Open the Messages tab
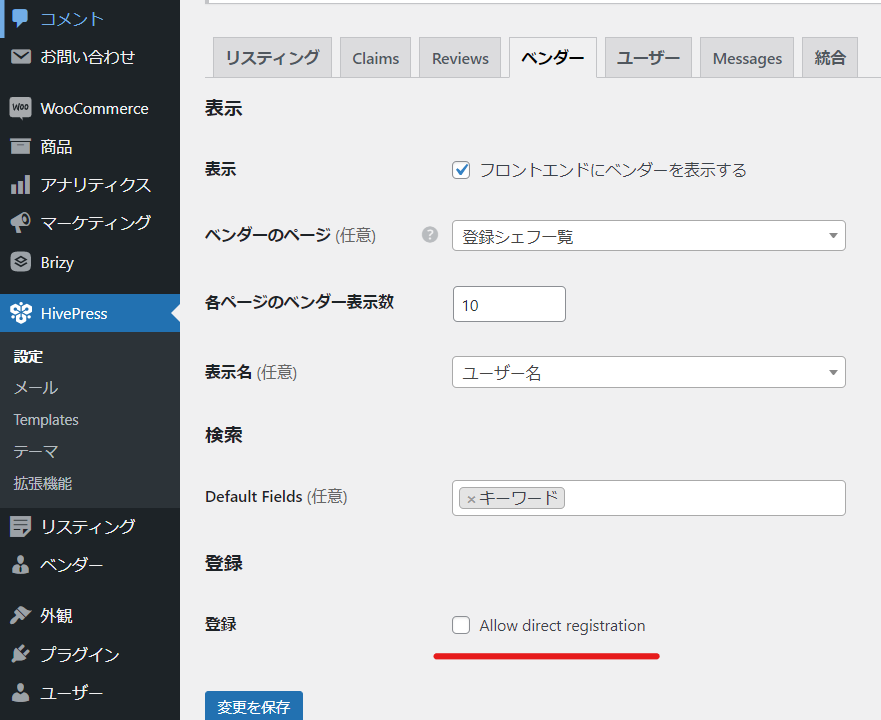Image resolution: width=881 pixels, height=720 pixels. point(747,59)
